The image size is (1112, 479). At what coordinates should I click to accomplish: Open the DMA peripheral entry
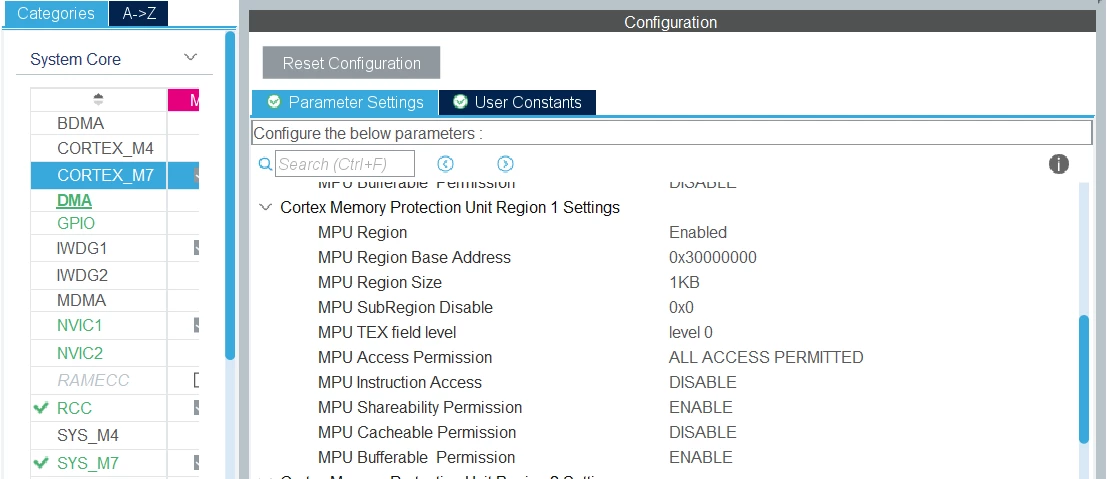(x=74, y=201)
